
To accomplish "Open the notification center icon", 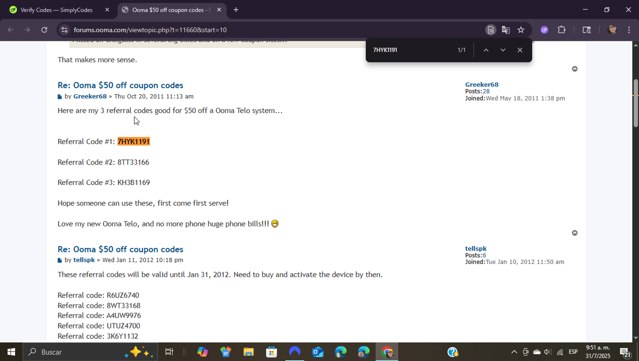I will [x=625, y=352].
